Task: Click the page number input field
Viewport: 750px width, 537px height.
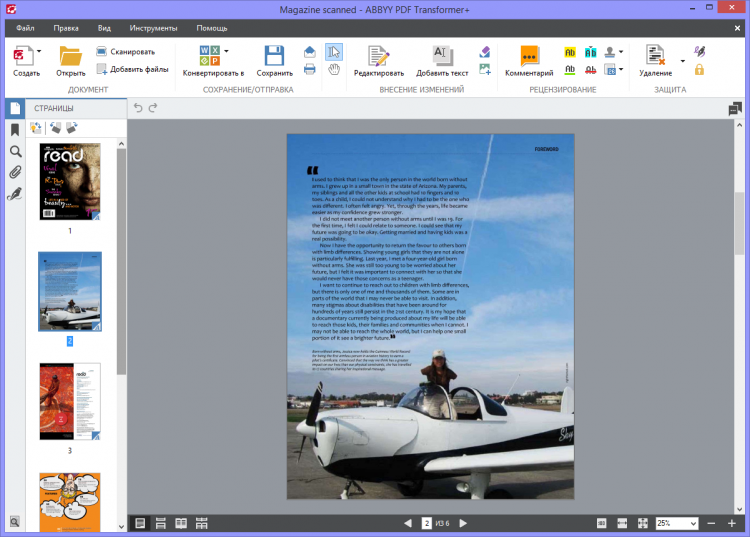Action: (x=427, y=523)
